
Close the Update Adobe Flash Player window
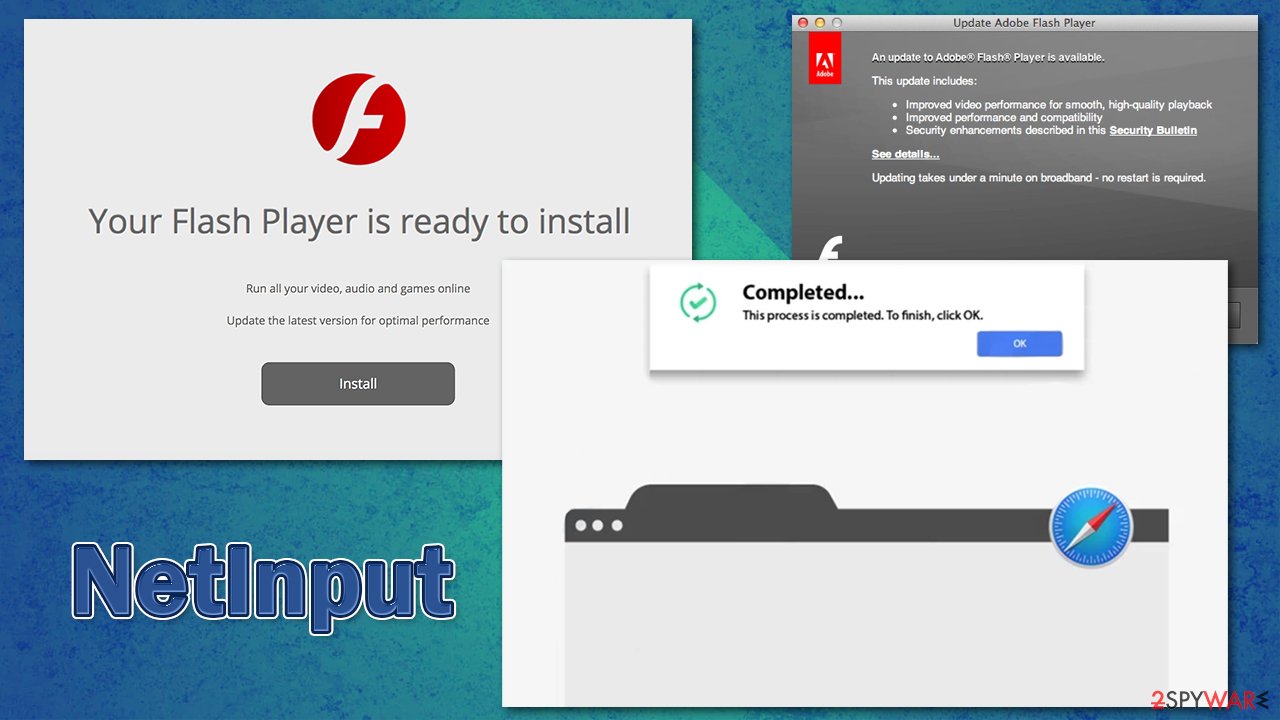[802, 22]
